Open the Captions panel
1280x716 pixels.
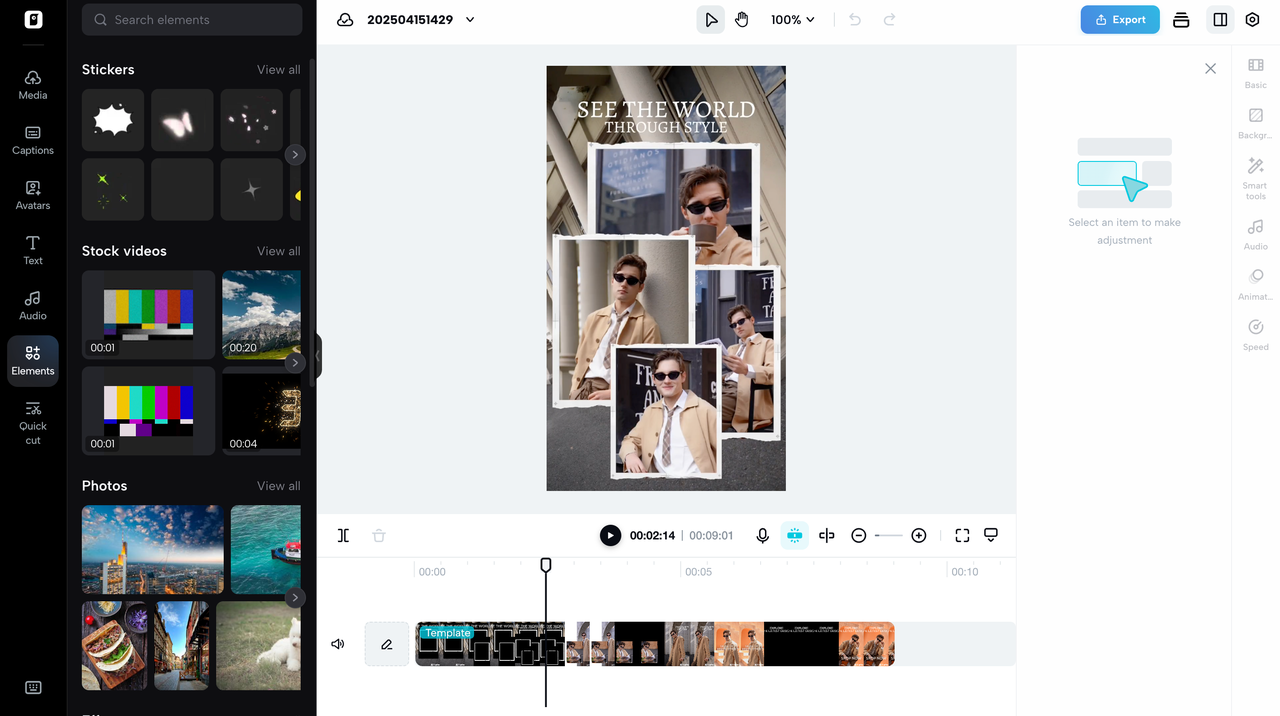click(x=32, y=140)
